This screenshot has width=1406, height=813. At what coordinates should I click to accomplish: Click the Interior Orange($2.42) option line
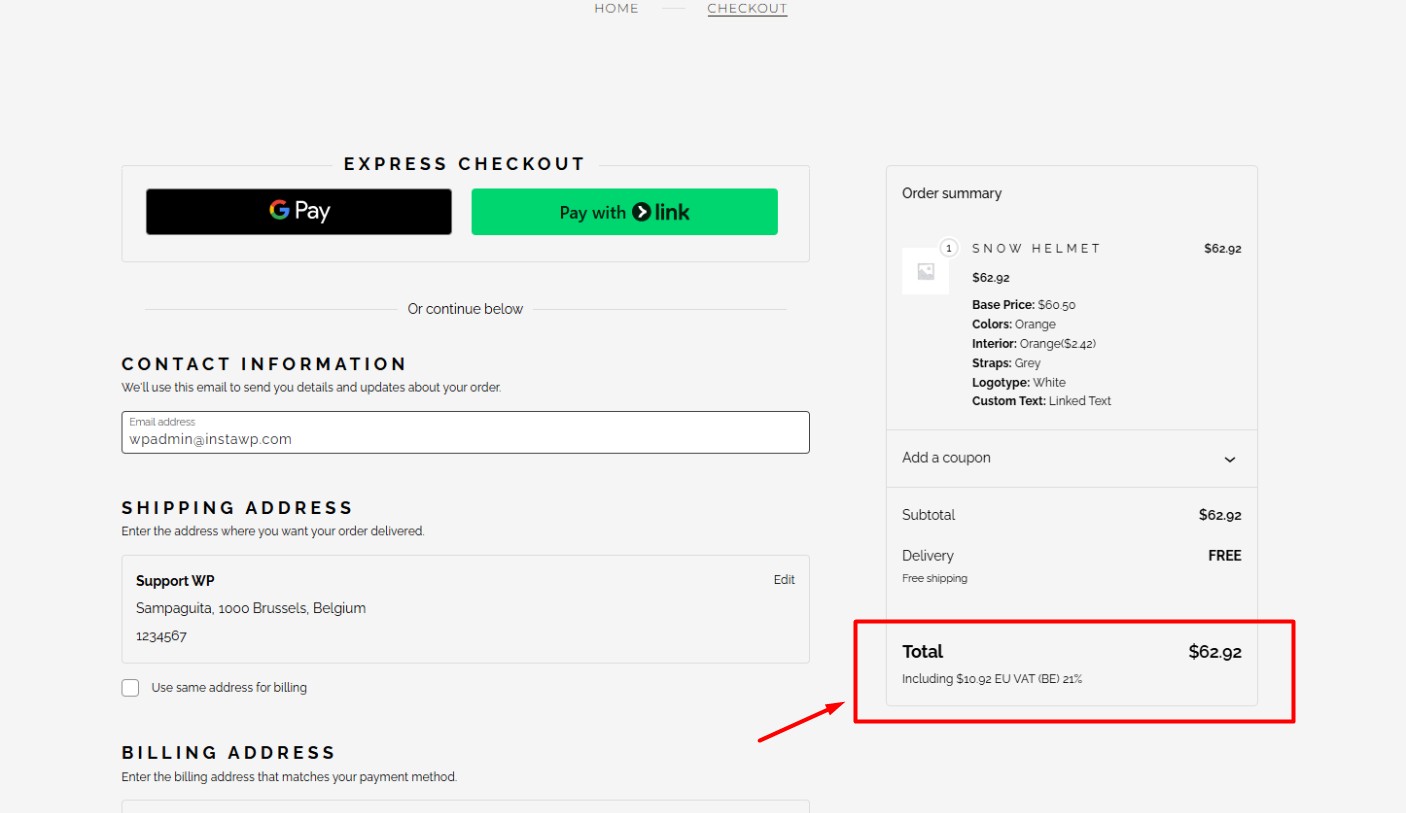point(1034,344)
